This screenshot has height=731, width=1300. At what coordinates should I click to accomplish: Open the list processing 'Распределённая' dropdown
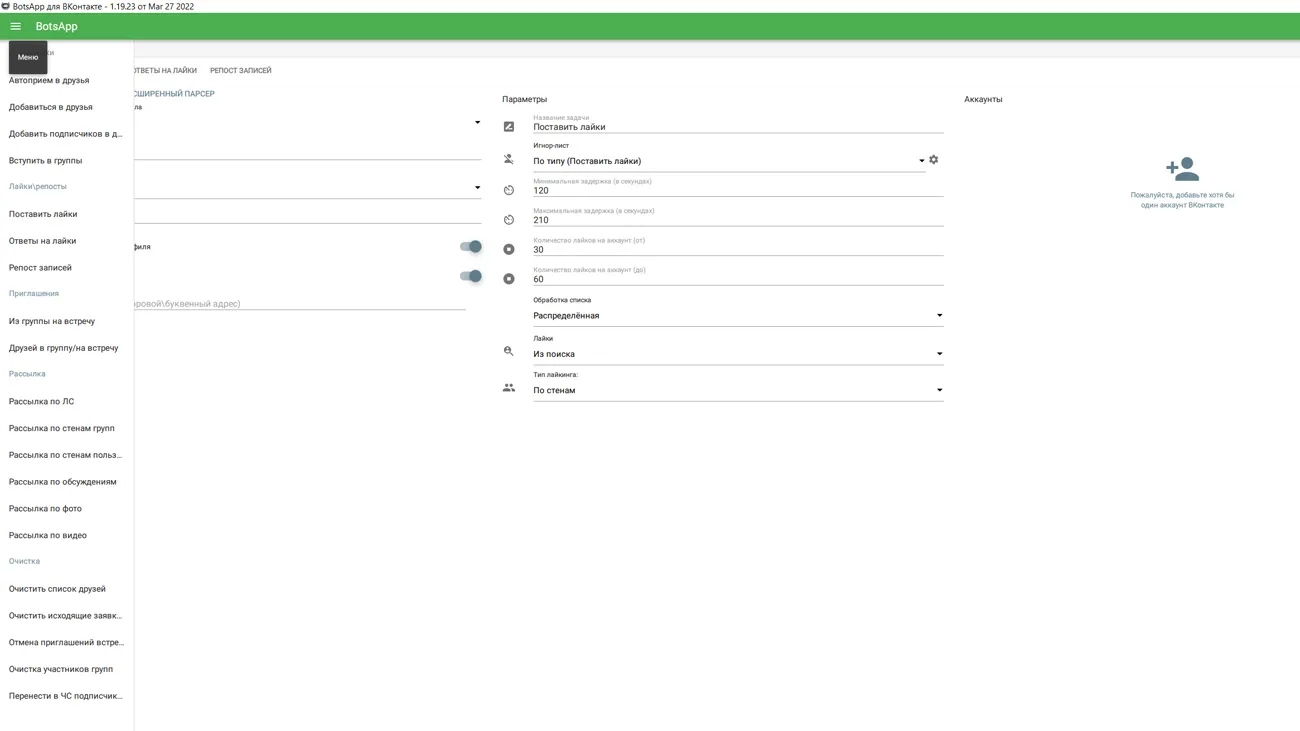click(738, 316)
